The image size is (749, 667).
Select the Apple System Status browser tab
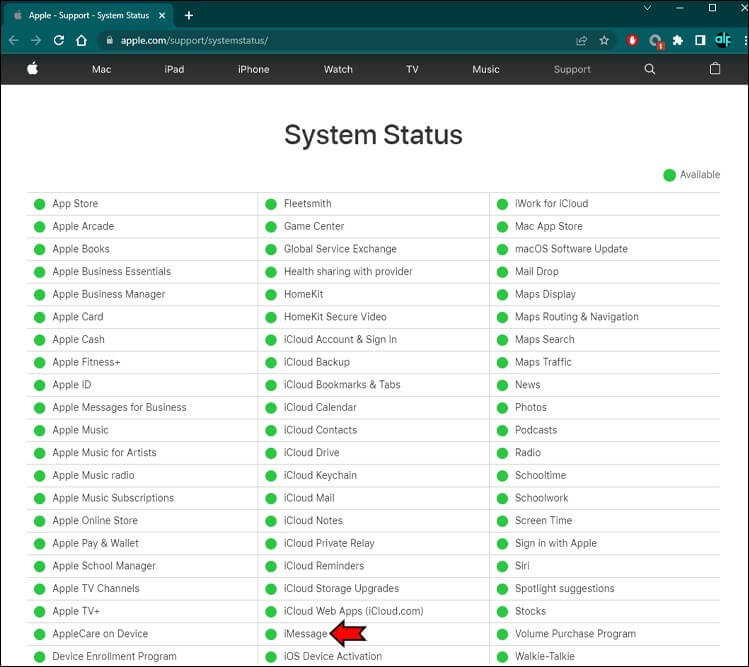[x=89, y=16]
